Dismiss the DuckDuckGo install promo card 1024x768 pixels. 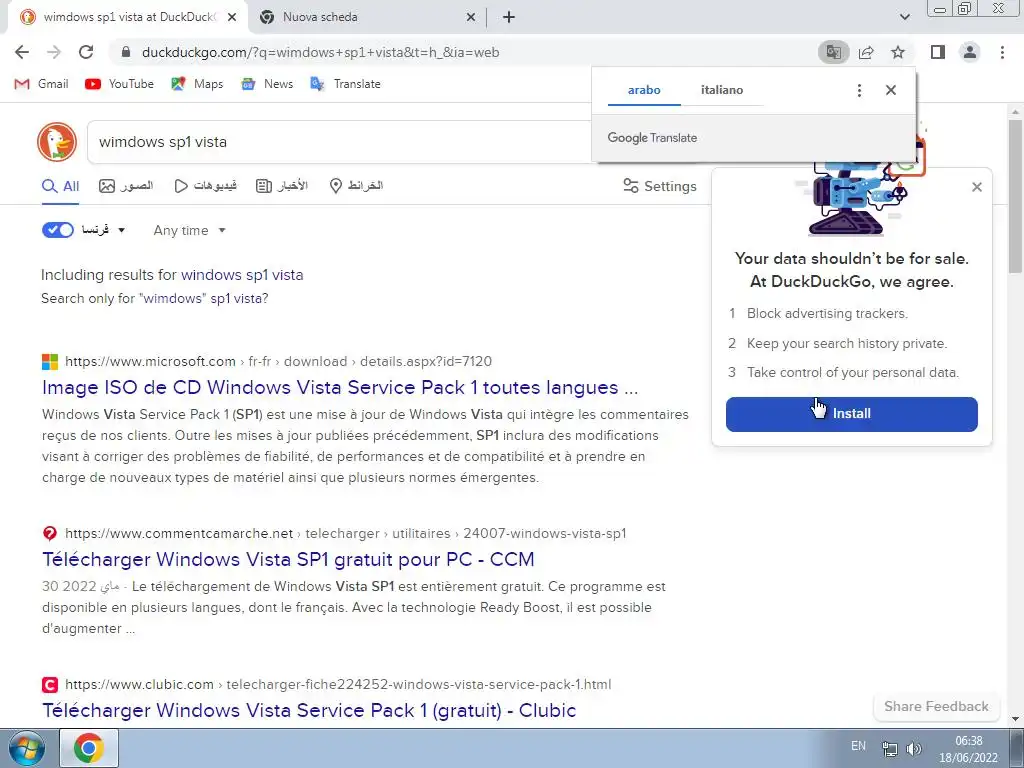tap(977, 187)
